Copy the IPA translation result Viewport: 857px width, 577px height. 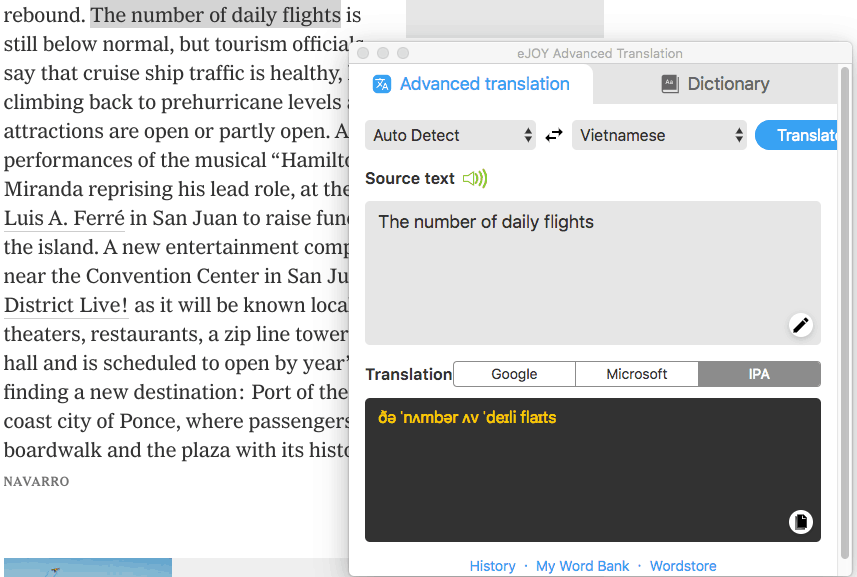coord(801,521)
